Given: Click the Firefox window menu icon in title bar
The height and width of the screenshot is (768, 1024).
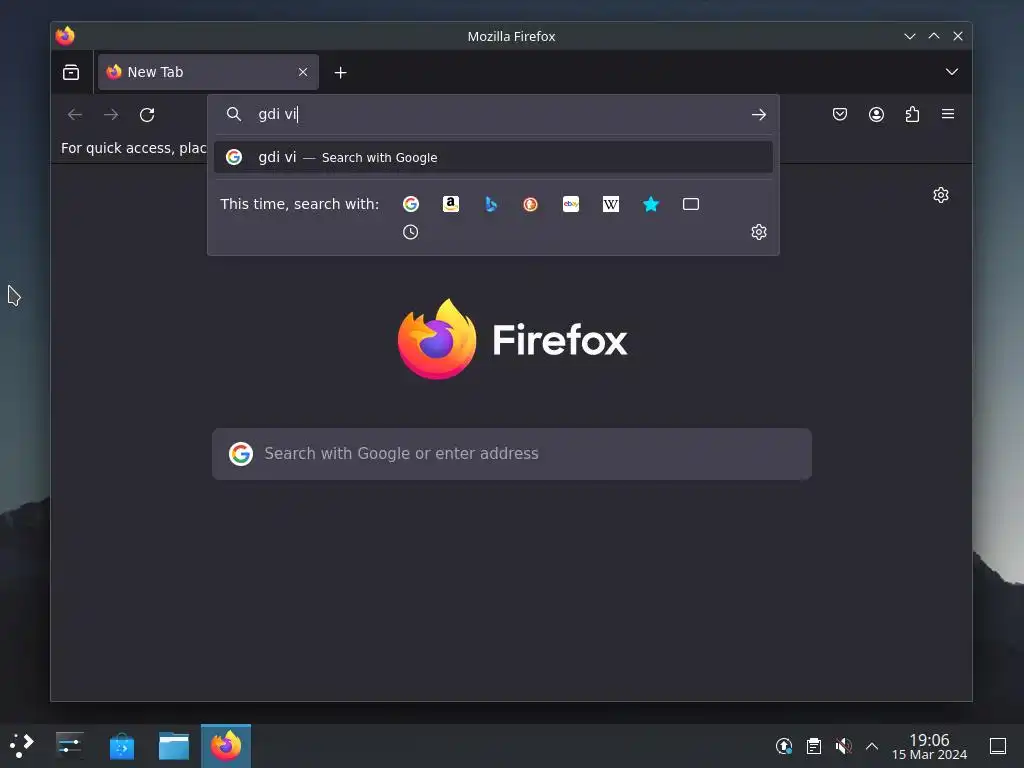Looking at the screenshot, I should click(65, 36).
